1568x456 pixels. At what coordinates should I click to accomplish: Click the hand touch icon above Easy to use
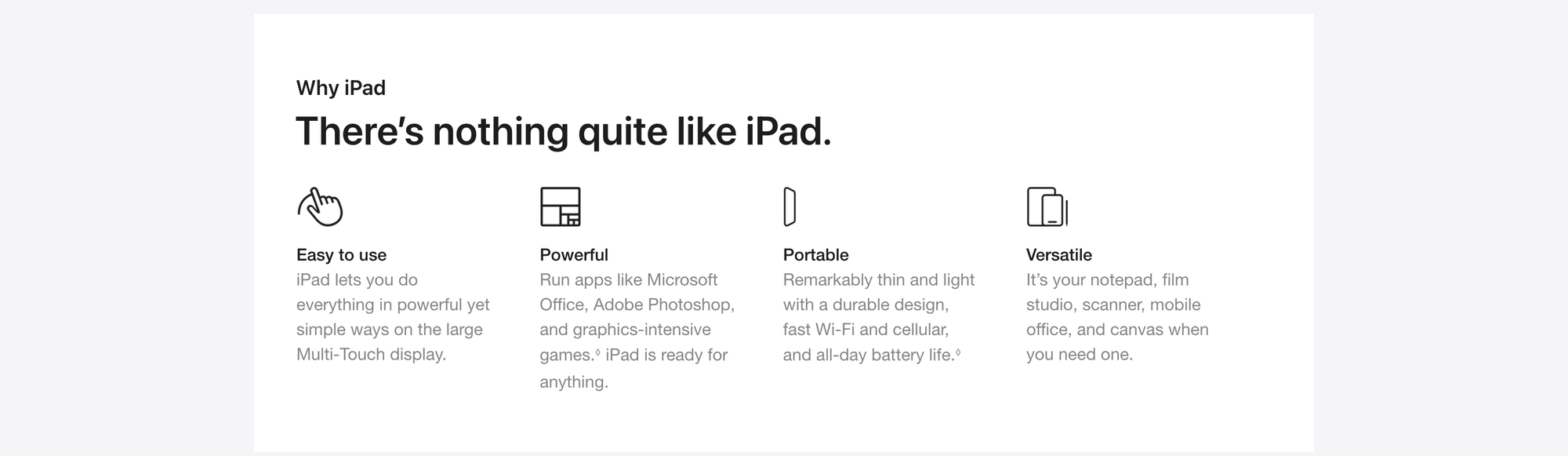coord(321,207)
